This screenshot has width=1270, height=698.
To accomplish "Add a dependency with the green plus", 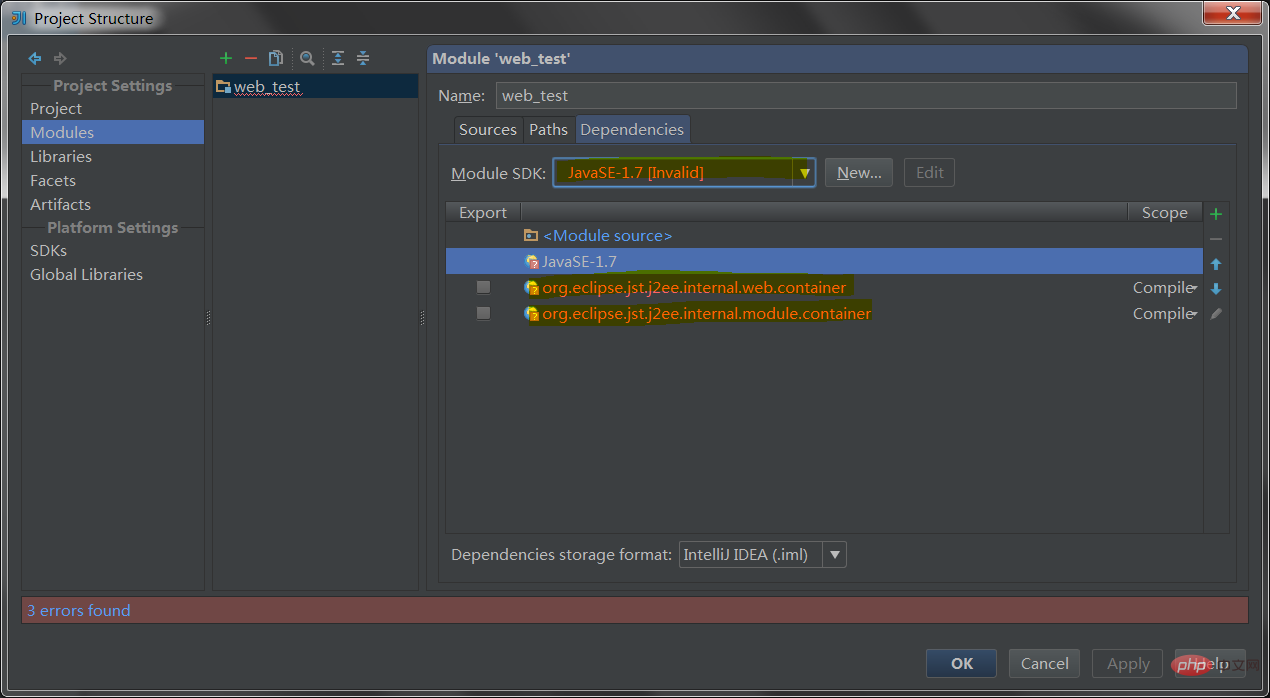I will [1216, 214].
